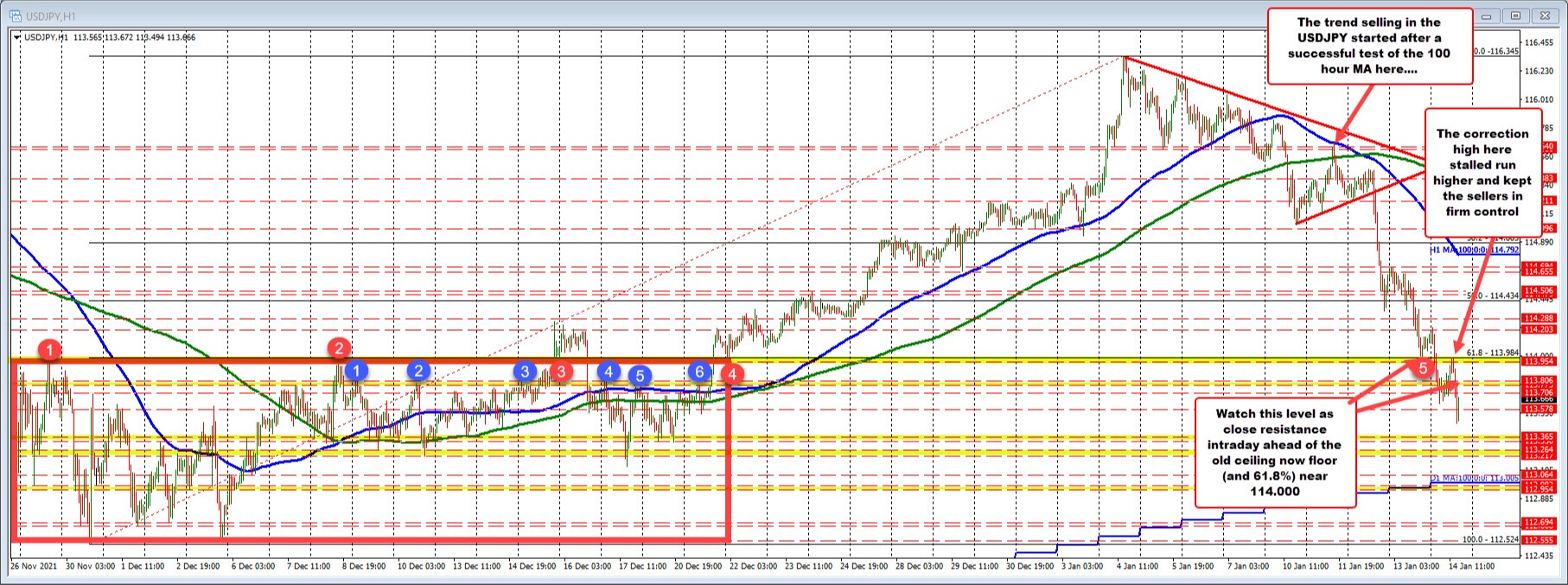The image size is (1568, 585).
Task: Click the 22 Dec 03:00 time axis label
Action: point(755,565)
